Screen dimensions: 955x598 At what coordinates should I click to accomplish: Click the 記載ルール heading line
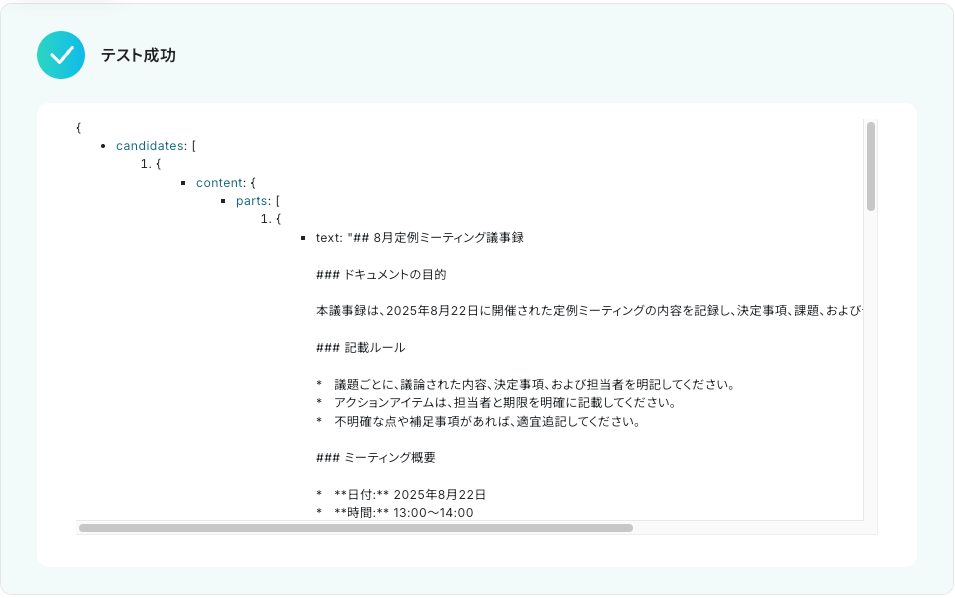[x=361, y=348]
